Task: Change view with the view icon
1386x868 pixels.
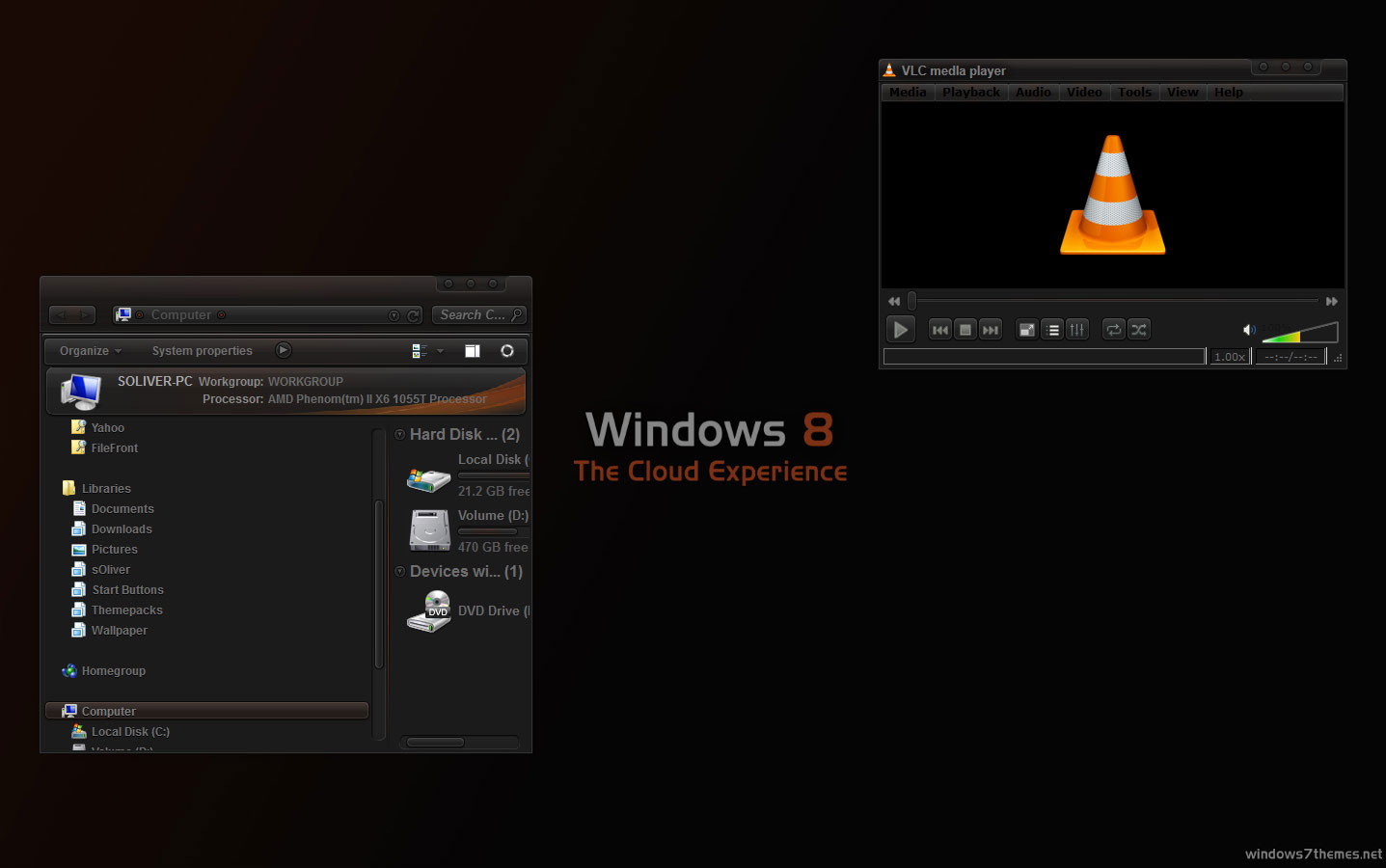Action: coord(420,351)
